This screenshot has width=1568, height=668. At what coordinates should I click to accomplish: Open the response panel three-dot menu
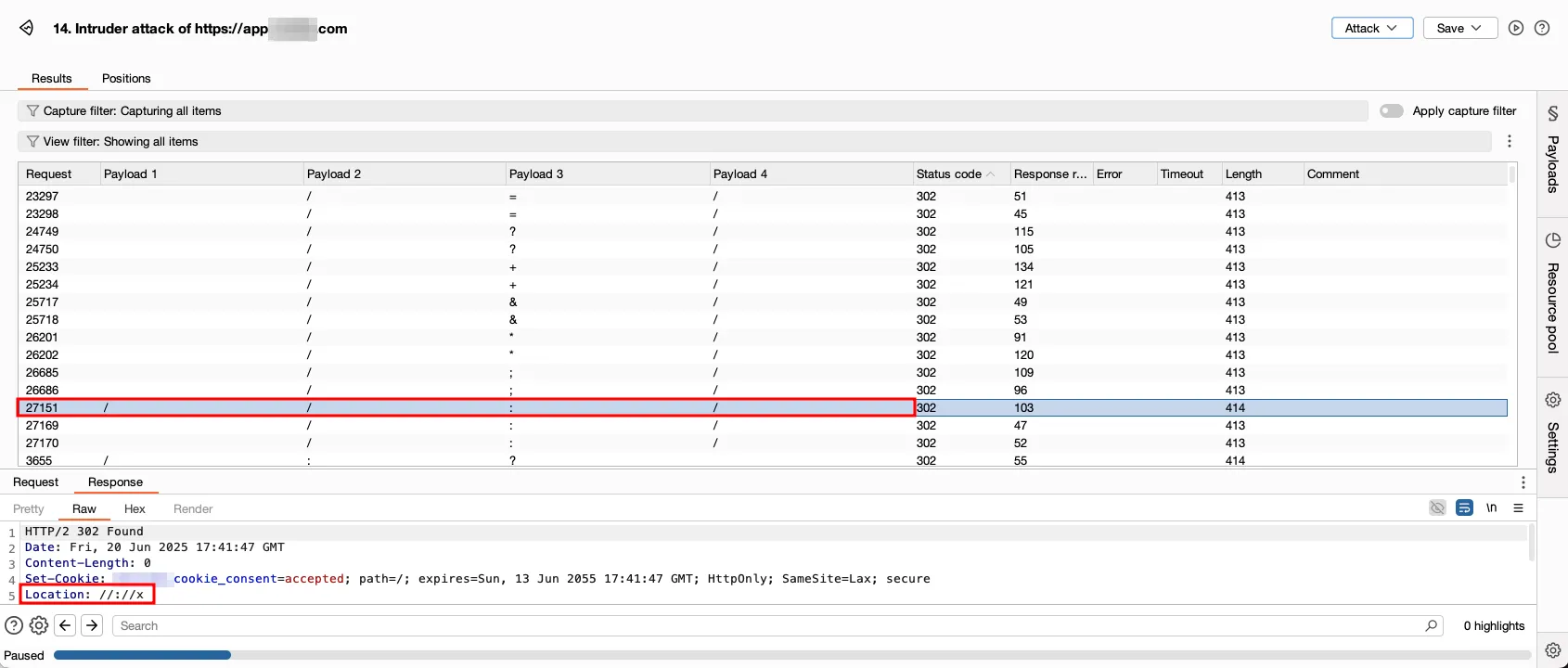click(1523, 482)
